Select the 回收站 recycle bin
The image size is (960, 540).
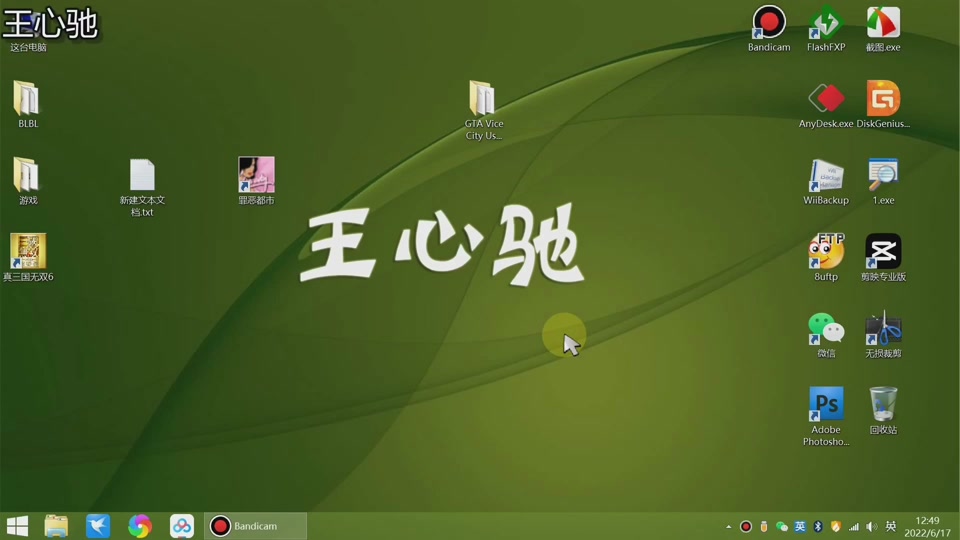click(x=883, y=410)
